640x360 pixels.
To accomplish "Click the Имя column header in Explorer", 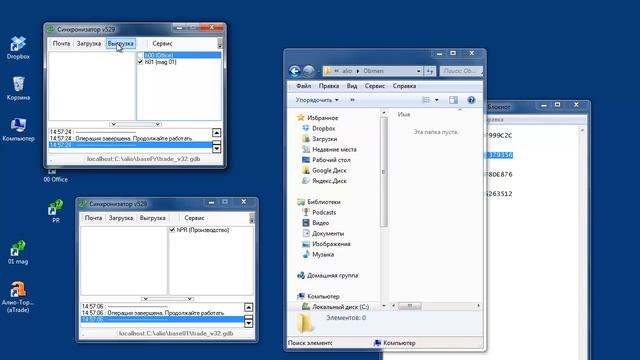I will (404, 115).
